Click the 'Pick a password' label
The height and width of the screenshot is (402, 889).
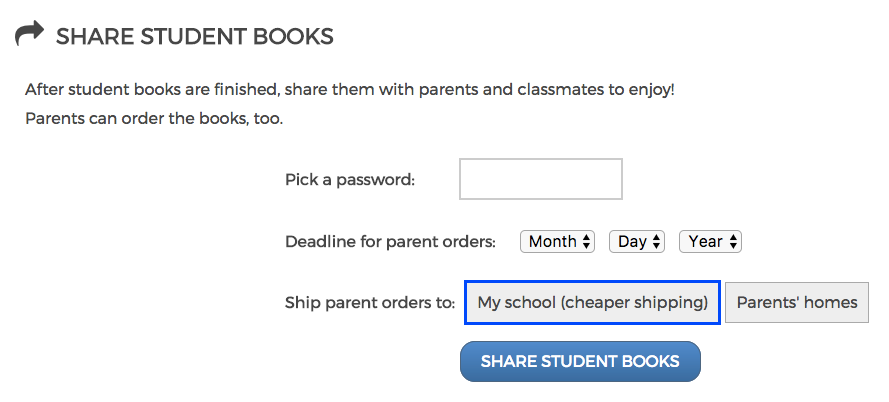click(350, 180)
